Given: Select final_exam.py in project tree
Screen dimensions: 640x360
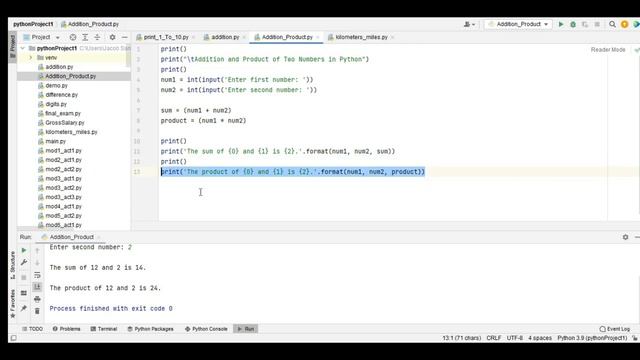Looking at the screenshot, I should click(63, 113).
